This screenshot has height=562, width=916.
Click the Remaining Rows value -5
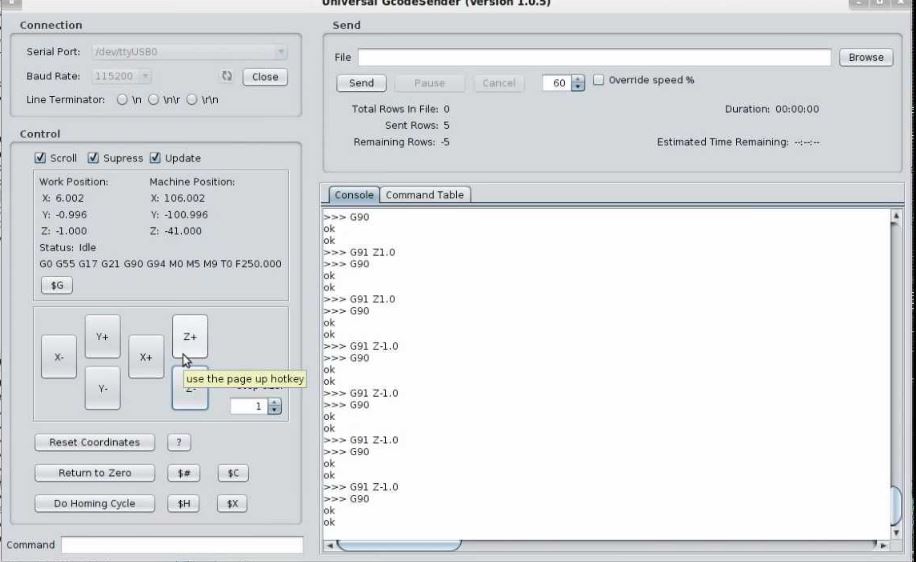pyautogui.click(x=445, y=142)
